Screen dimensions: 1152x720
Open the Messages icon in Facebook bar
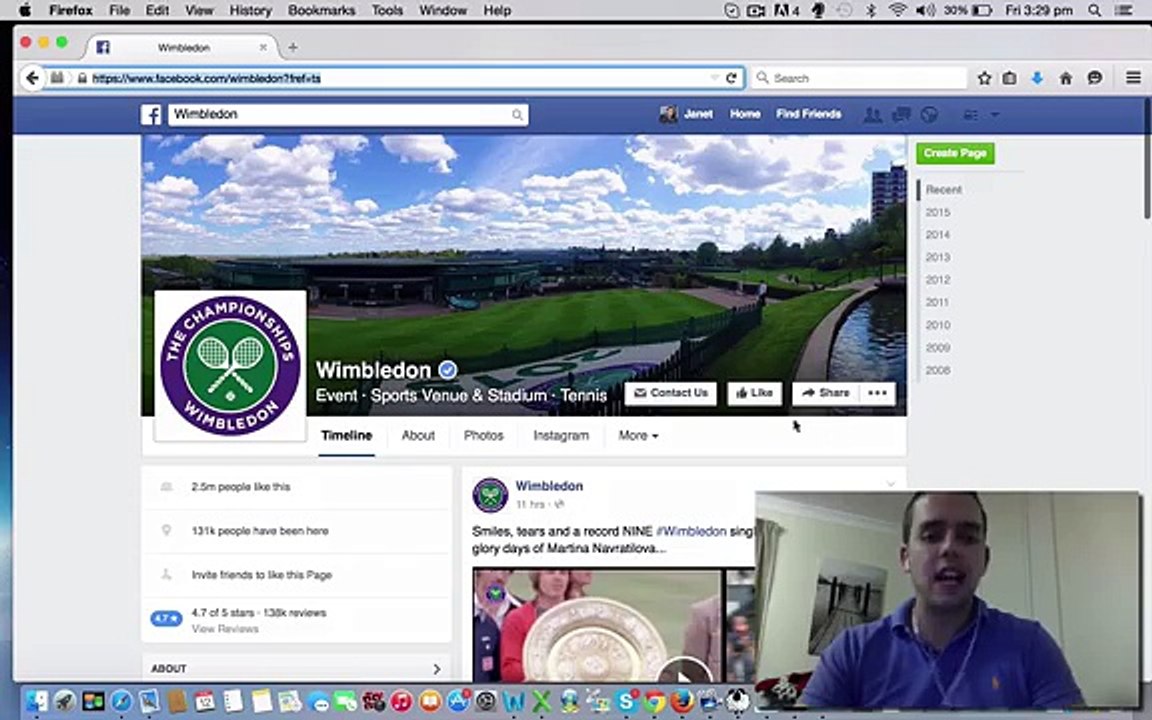click(901, 115)
